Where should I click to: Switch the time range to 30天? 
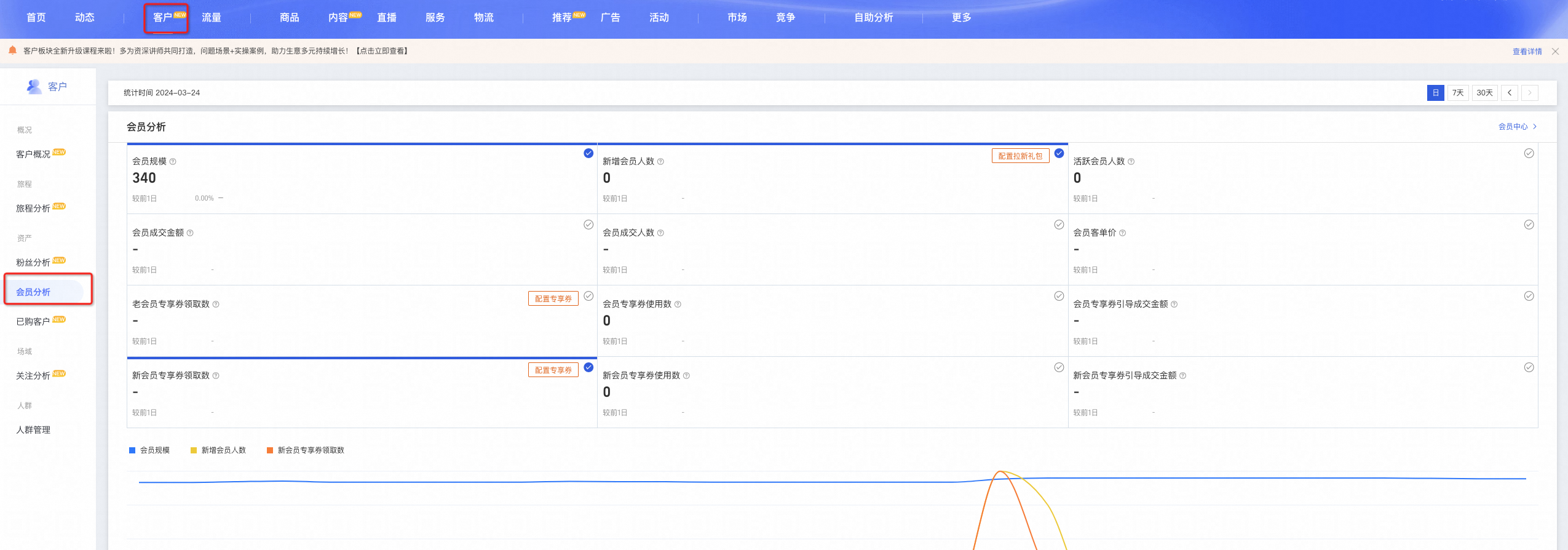(x=1485, y=93)
